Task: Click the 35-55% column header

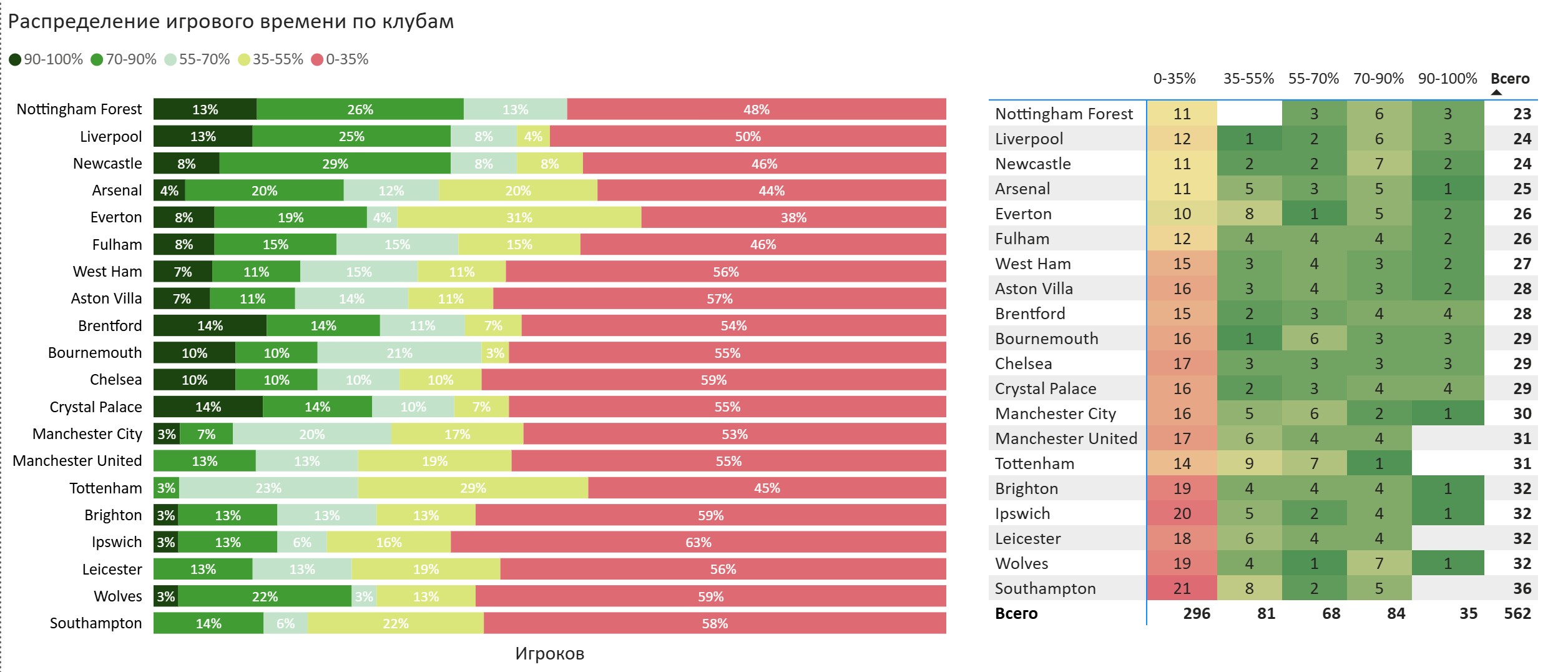Action: (1248, 79)
